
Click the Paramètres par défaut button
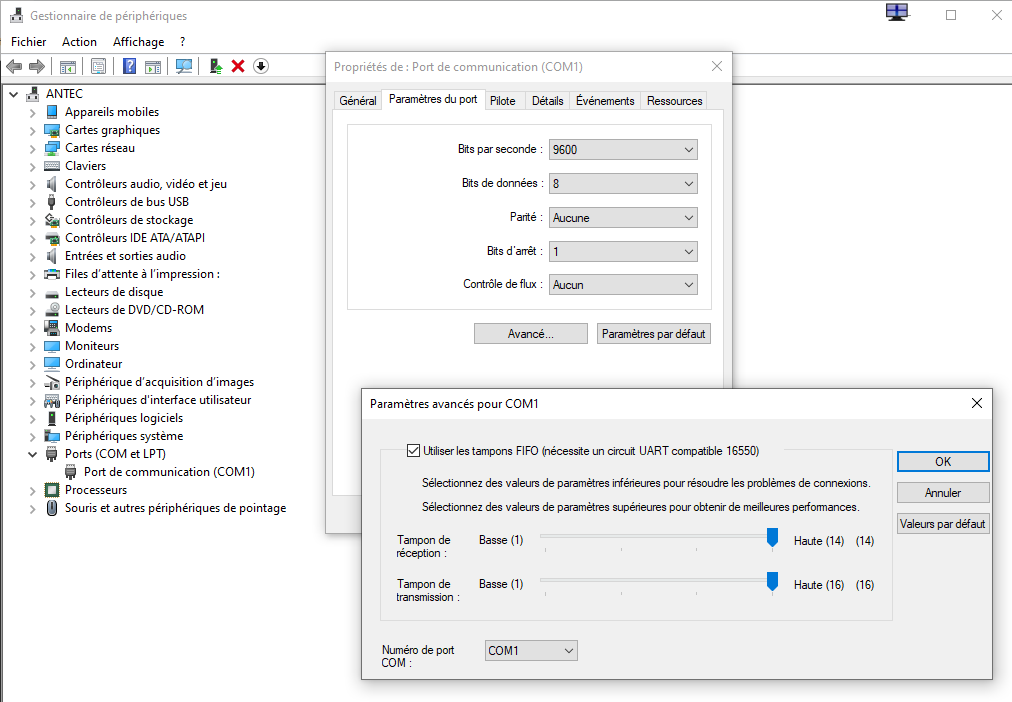tap(653, 334)
